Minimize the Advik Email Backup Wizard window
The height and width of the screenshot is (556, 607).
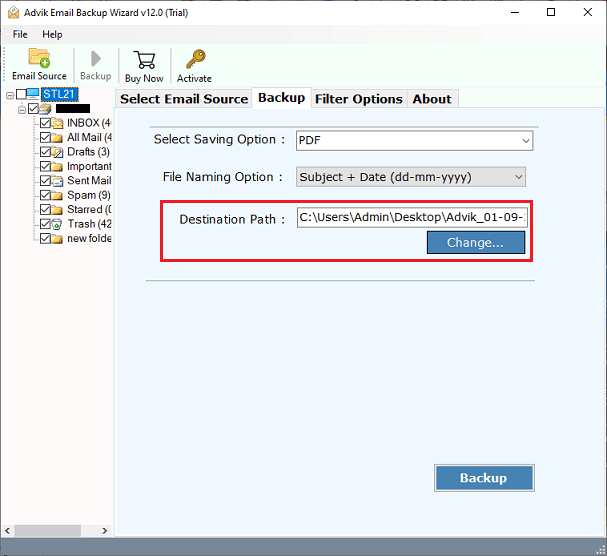click(515, 12)
